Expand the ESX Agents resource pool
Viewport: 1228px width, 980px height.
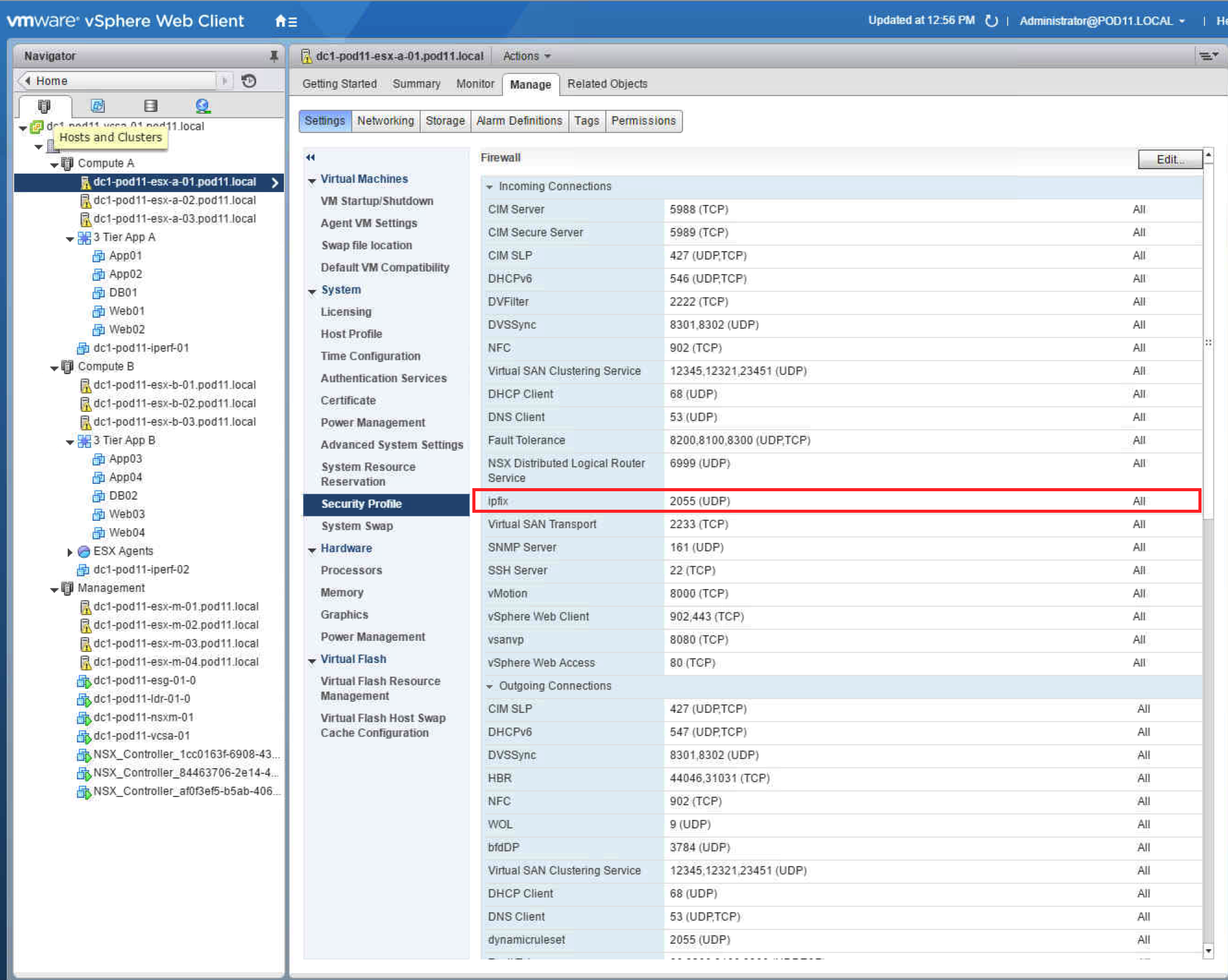coord(70,552)
